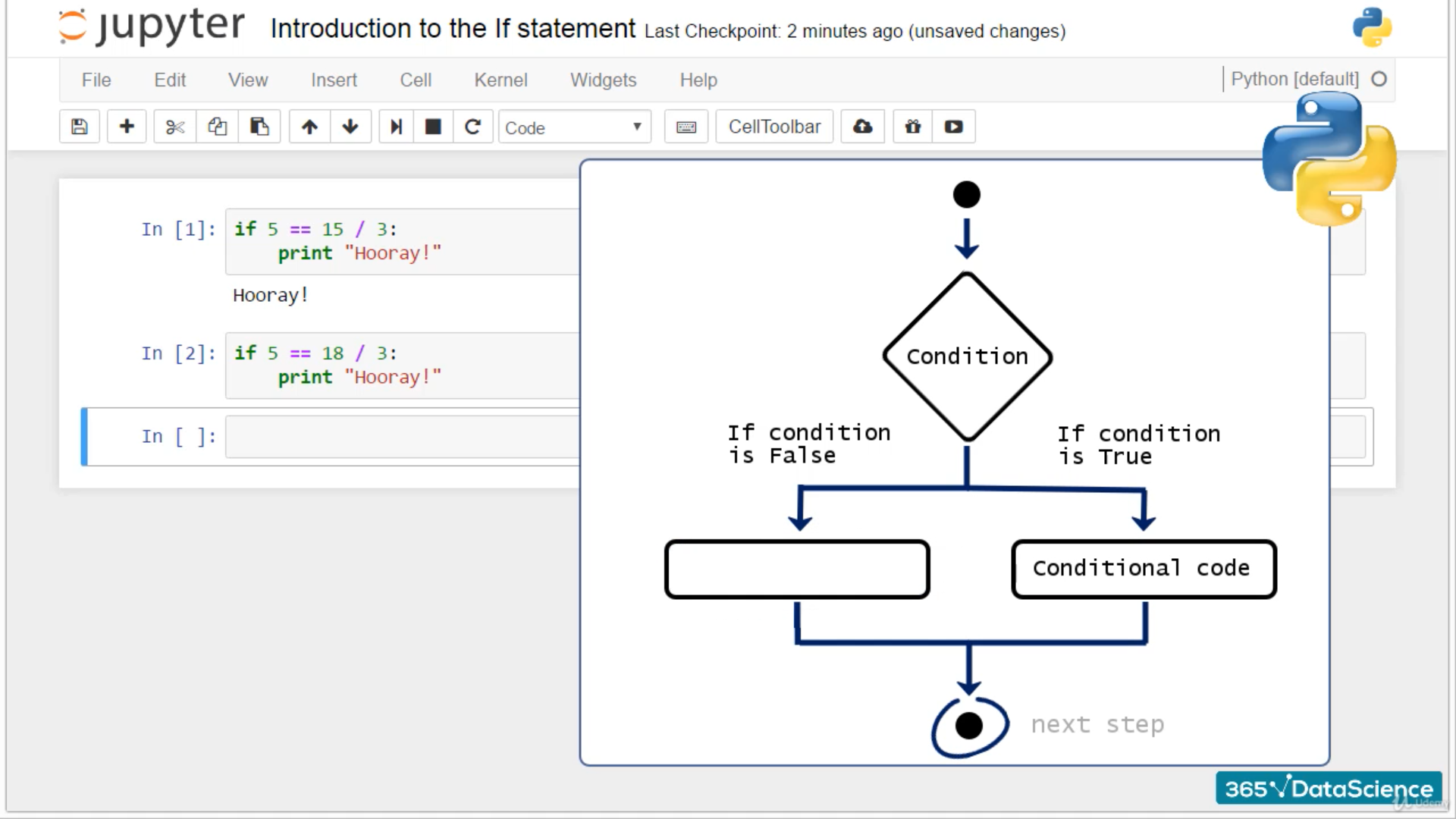
Task: Click the jupyter logo link
Action: pyautogui.click(x=152, y=27)
